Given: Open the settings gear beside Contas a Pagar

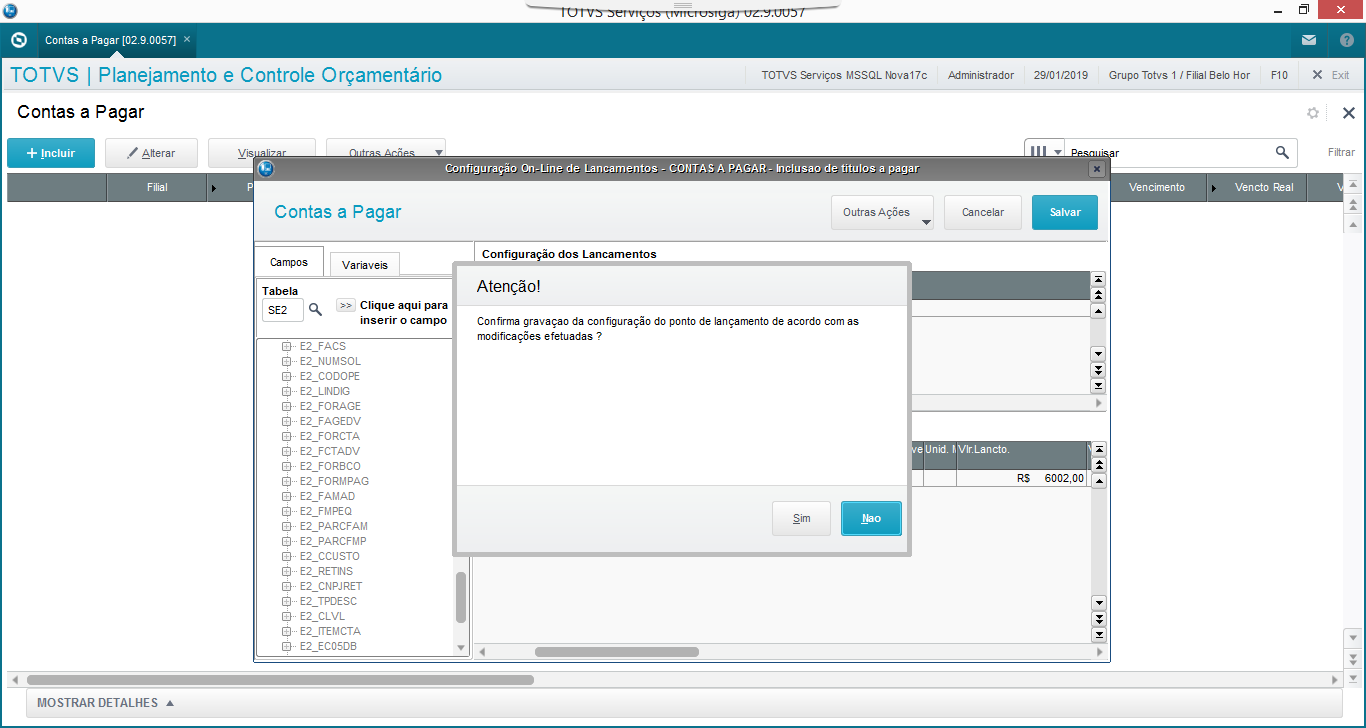Looking at the screenshot, I should (1313, 113).
